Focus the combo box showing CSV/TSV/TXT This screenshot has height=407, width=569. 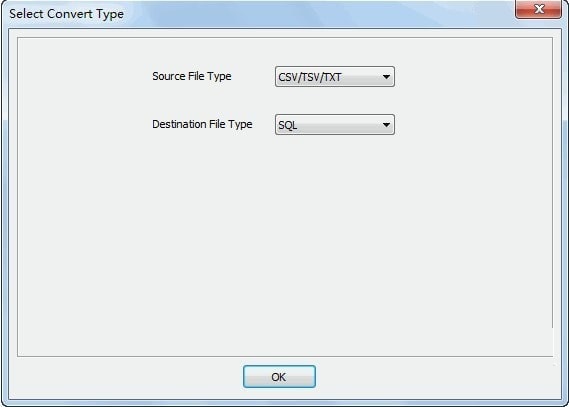pyautogui.click(x=335, y=77)
